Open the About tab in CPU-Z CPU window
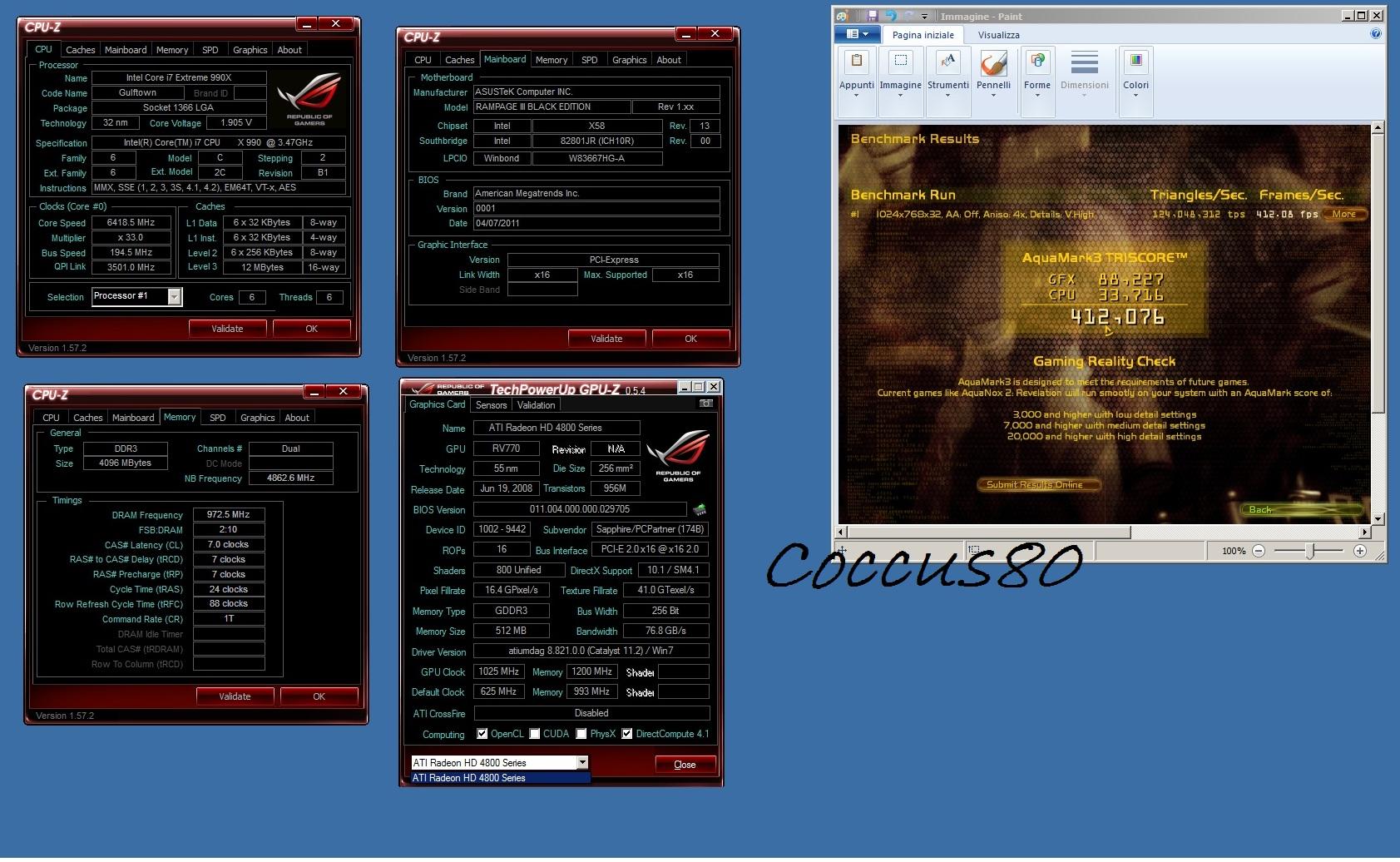 point(289,50)
